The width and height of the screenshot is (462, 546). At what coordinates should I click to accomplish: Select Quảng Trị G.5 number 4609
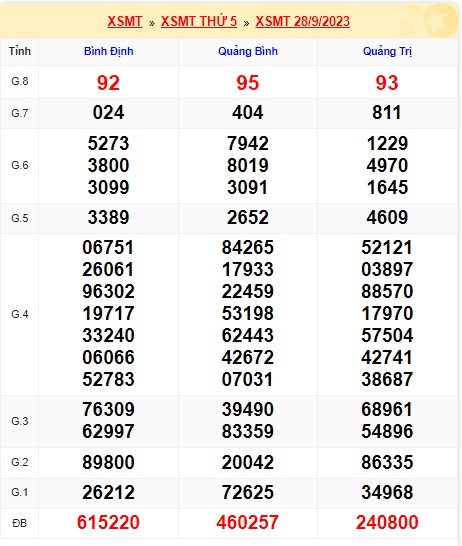pos(387,218)
